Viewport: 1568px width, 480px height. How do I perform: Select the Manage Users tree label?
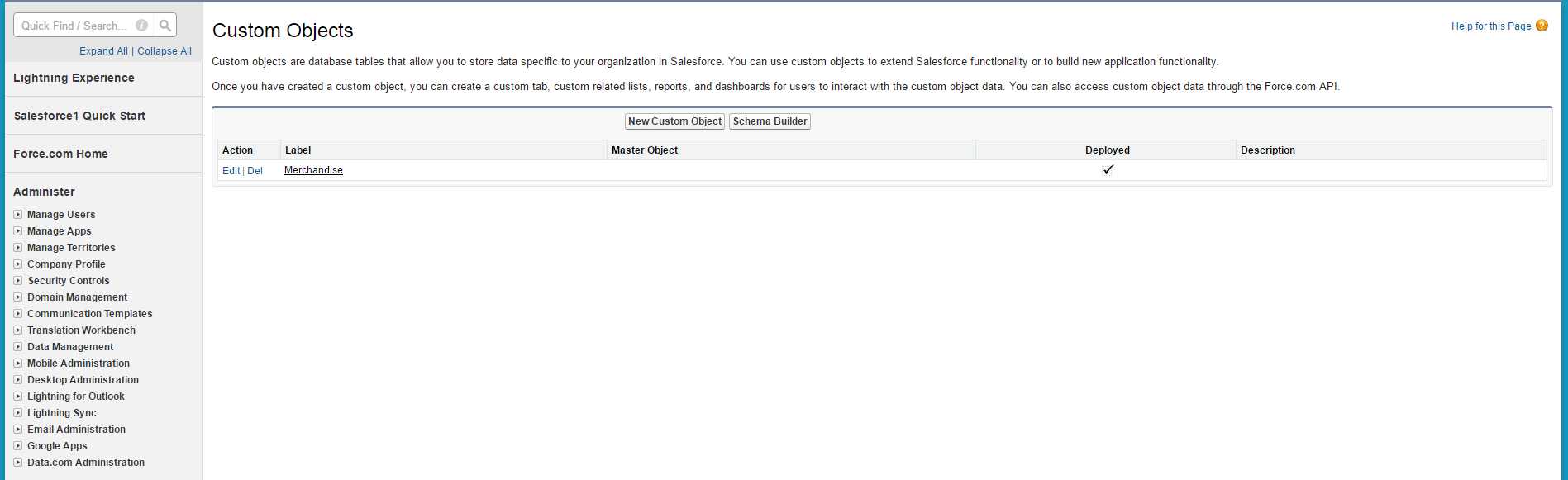(x=61, y=215)
